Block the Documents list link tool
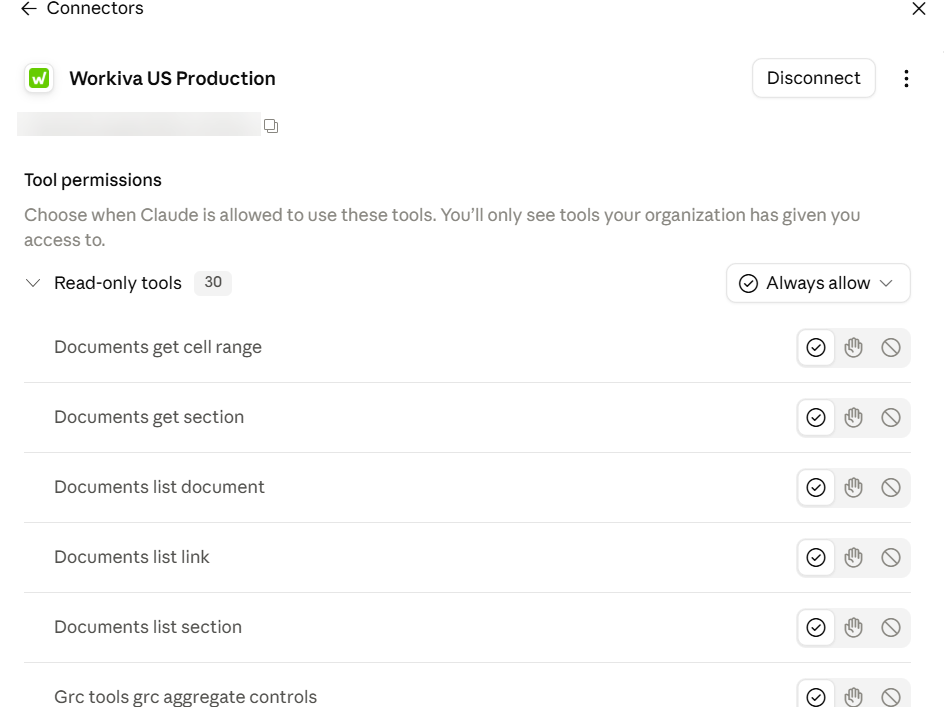This screenshot has width=944, height=707. tap(890, 557)
